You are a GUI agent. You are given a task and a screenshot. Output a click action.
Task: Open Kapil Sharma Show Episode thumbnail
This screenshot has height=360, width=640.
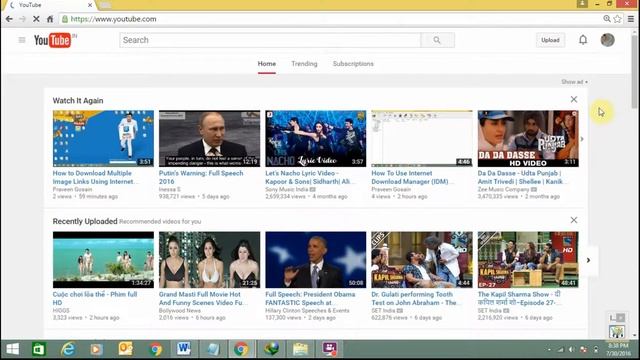[x=528, y=260]
